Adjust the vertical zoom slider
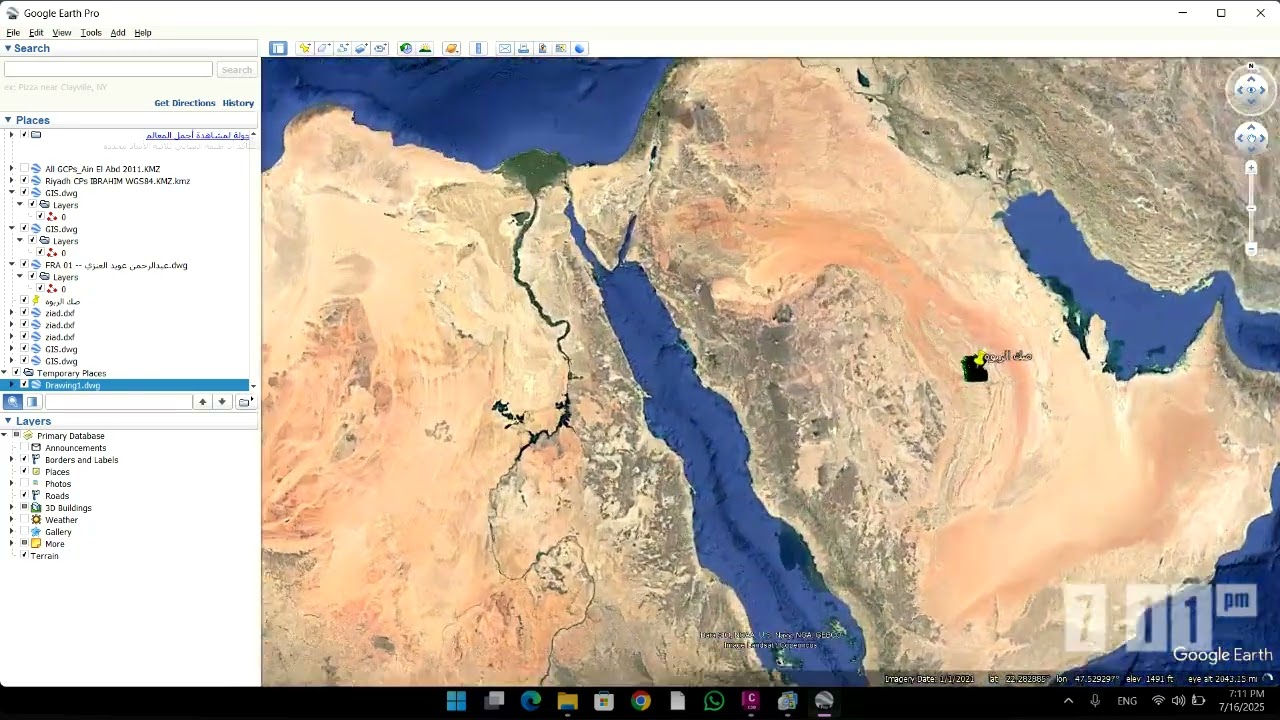Screen dimensions: 1280x720 (1251, 208)
